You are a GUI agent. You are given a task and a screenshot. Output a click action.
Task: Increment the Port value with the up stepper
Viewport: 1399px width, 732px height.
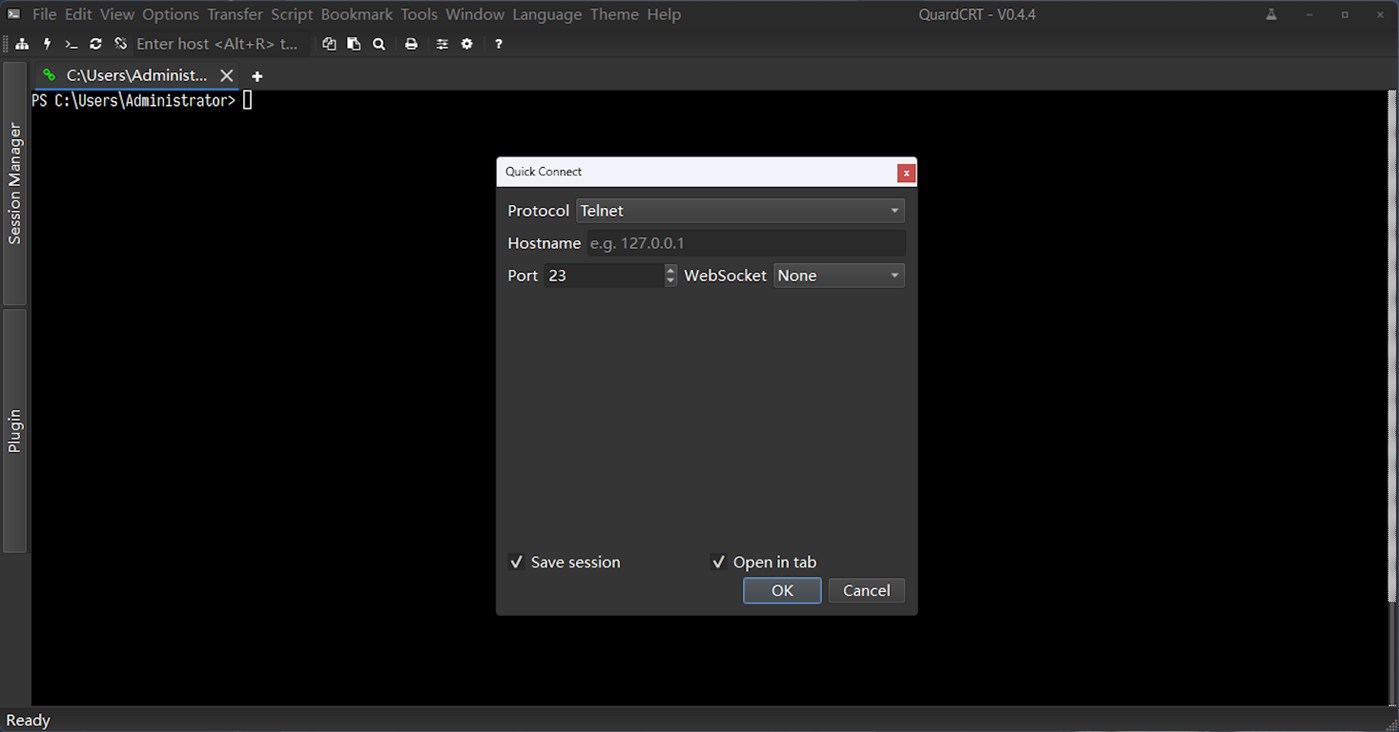pos(669,270)
